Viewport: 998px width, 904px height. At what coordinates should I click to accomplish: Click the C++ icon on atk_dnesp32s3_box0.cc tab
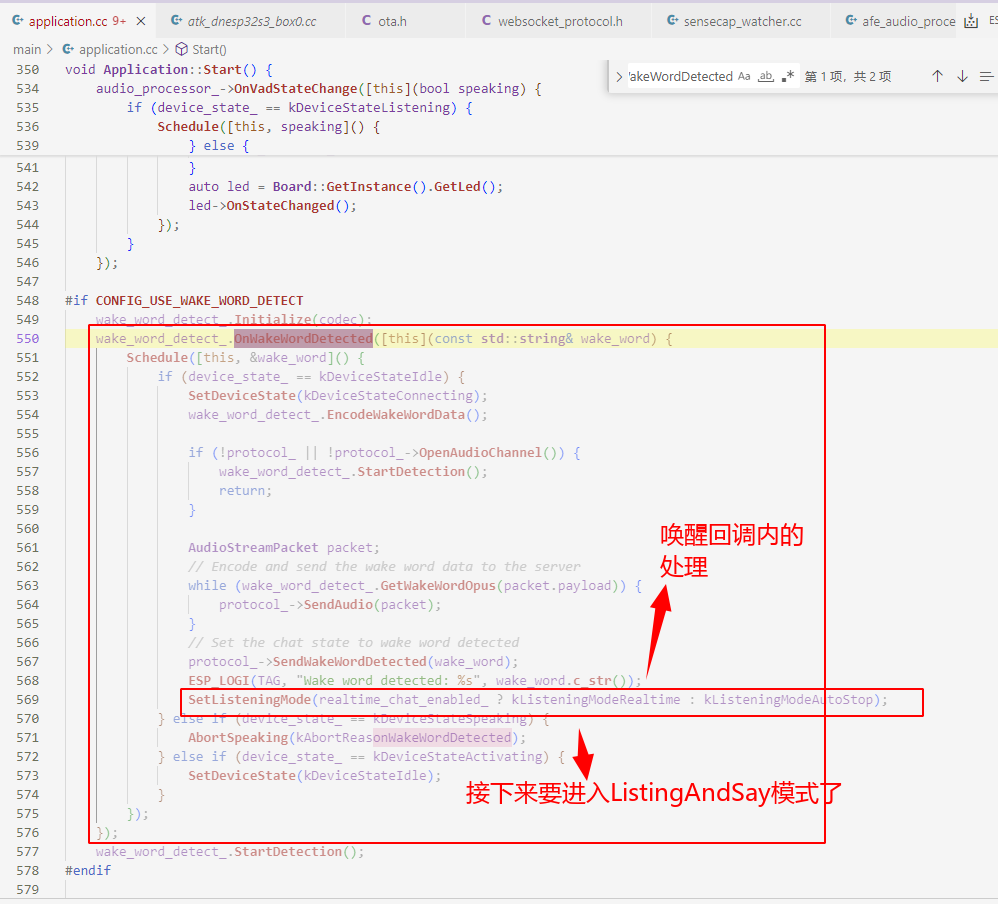[x=176, y=21]
